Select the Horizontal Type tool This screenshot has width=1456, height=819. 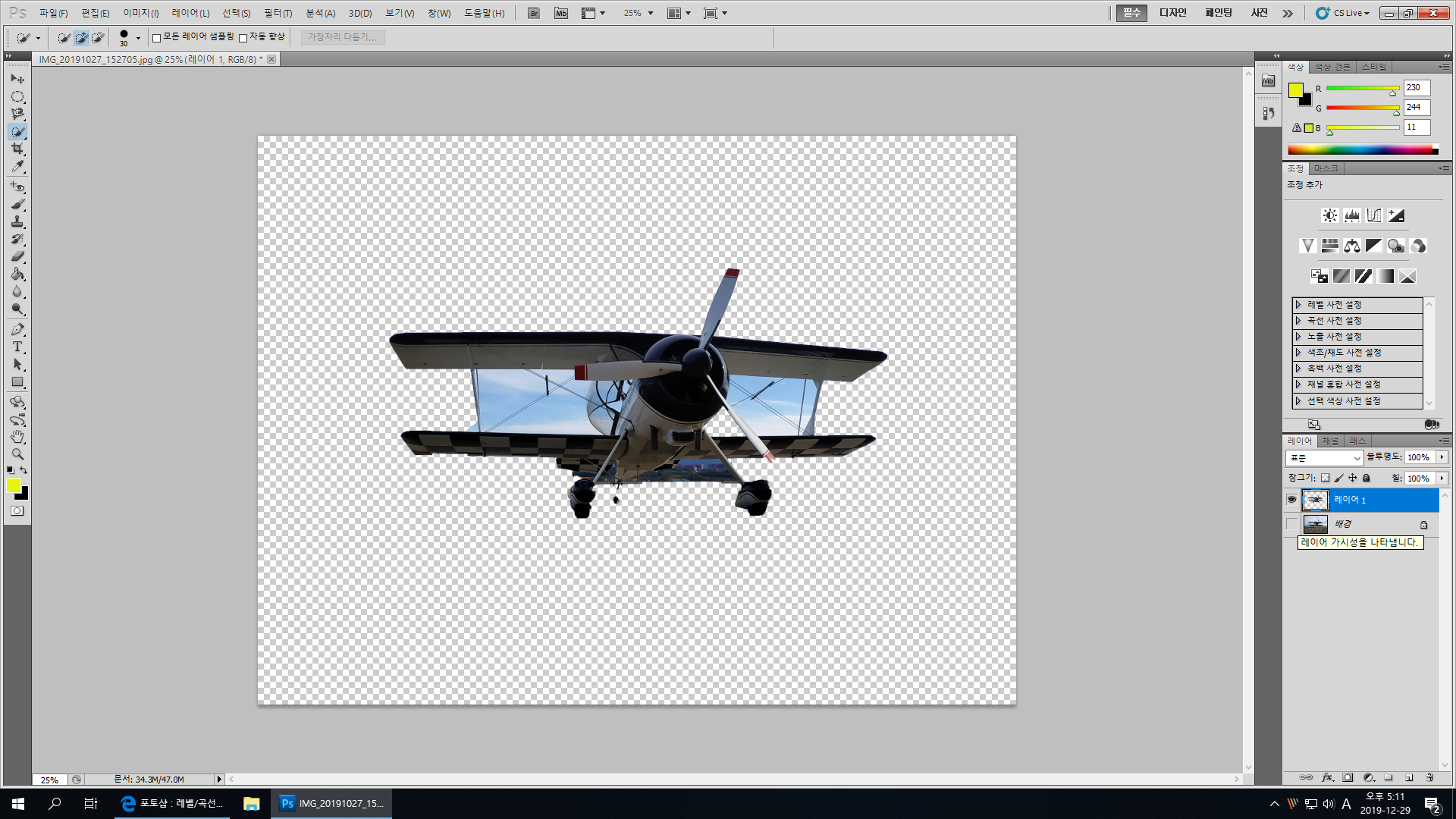click(x=17, y=347)
